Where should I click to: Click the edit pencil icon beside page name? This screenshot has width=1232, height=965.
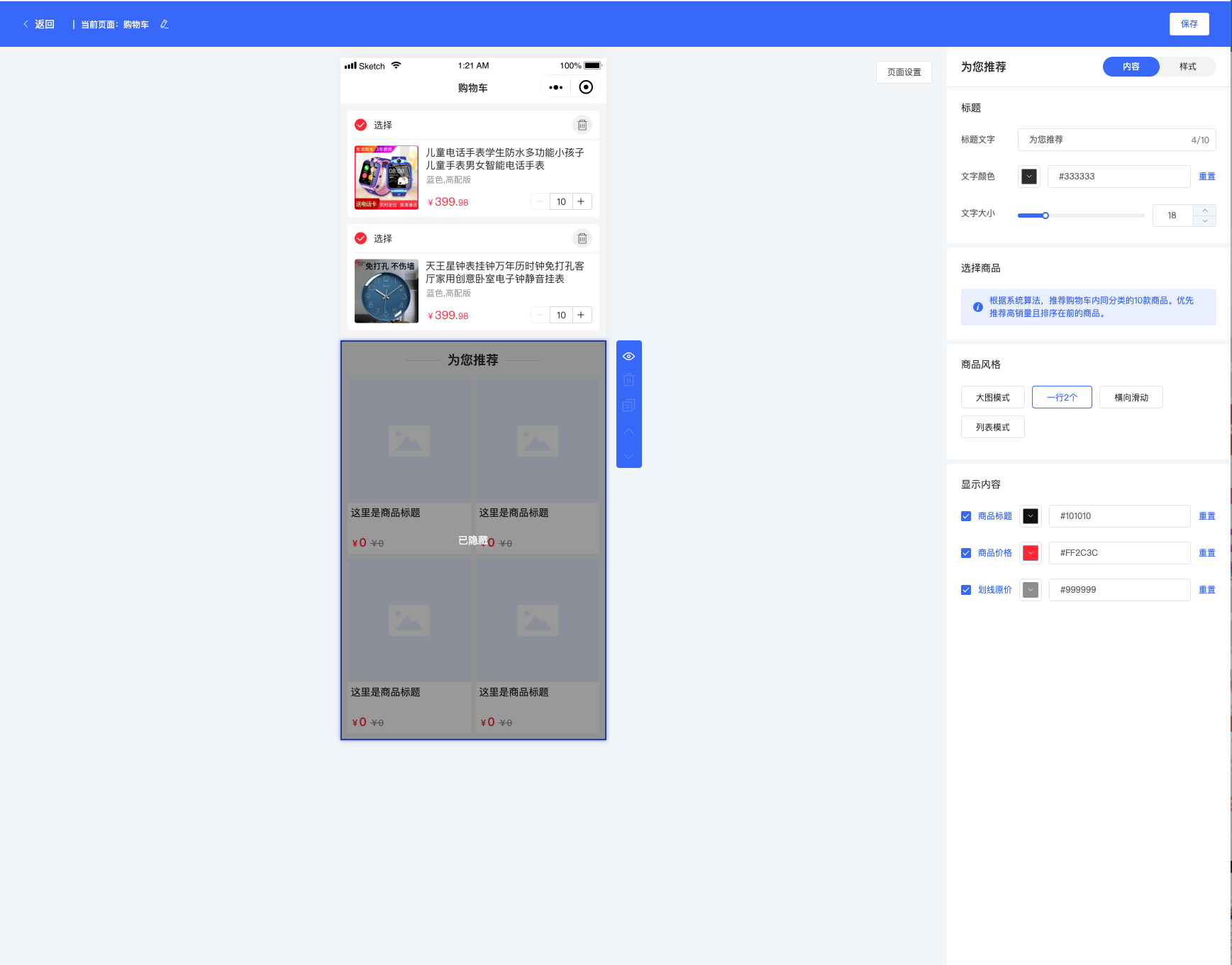165,24
